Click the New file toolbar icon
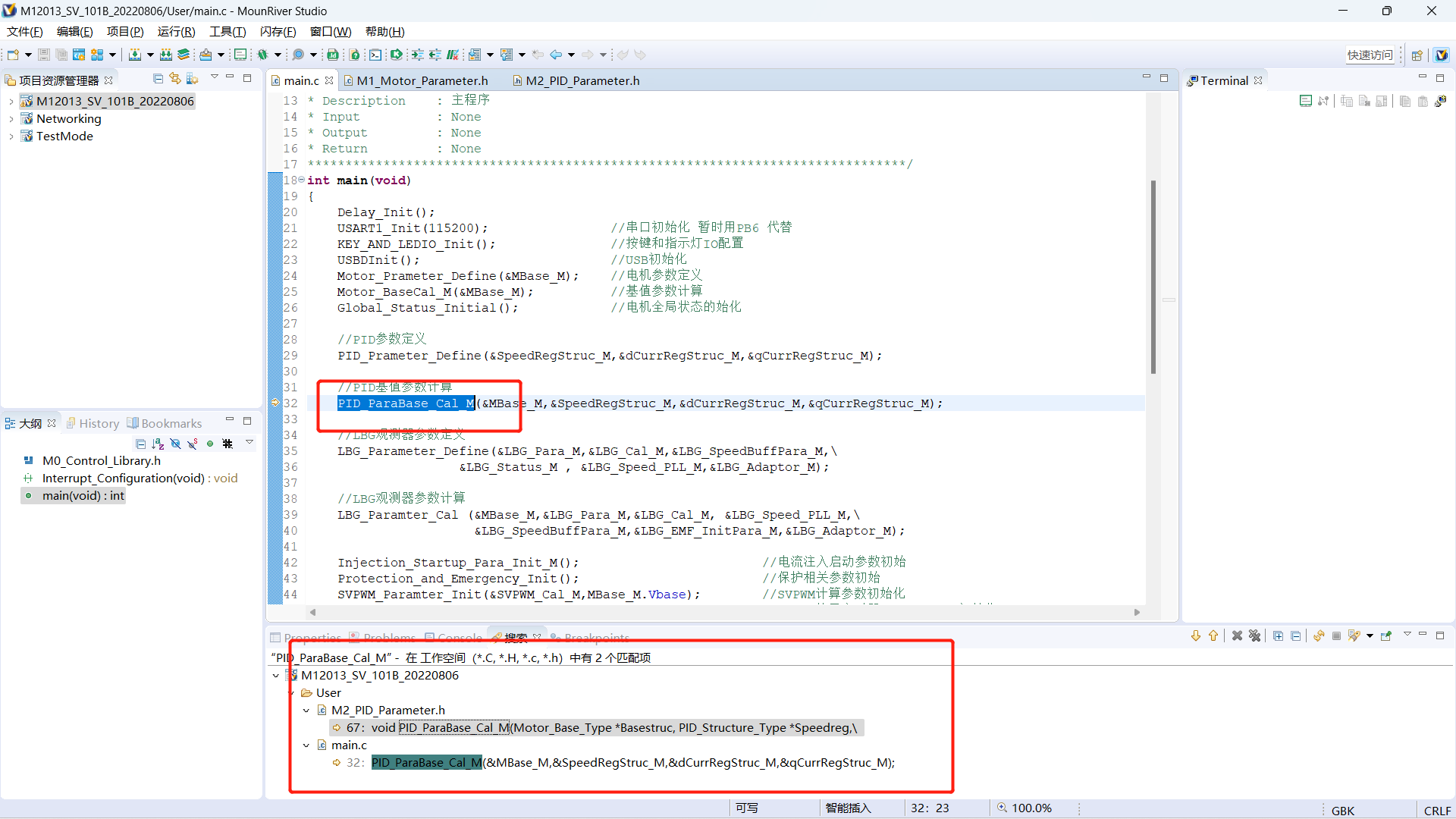 [x=13, y=55]
